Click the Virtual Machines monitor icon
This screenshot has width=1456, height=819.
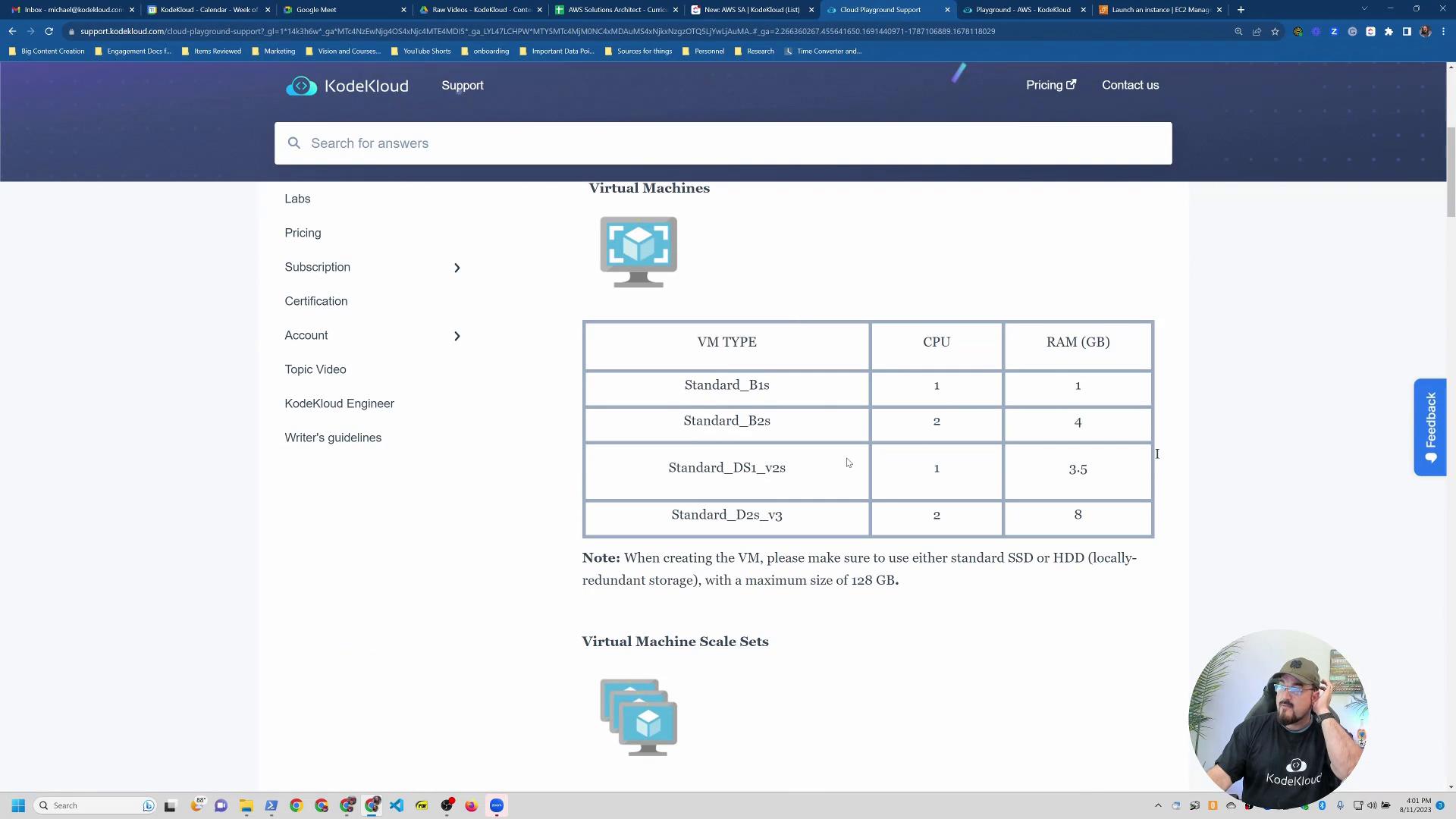coord(639,252)
